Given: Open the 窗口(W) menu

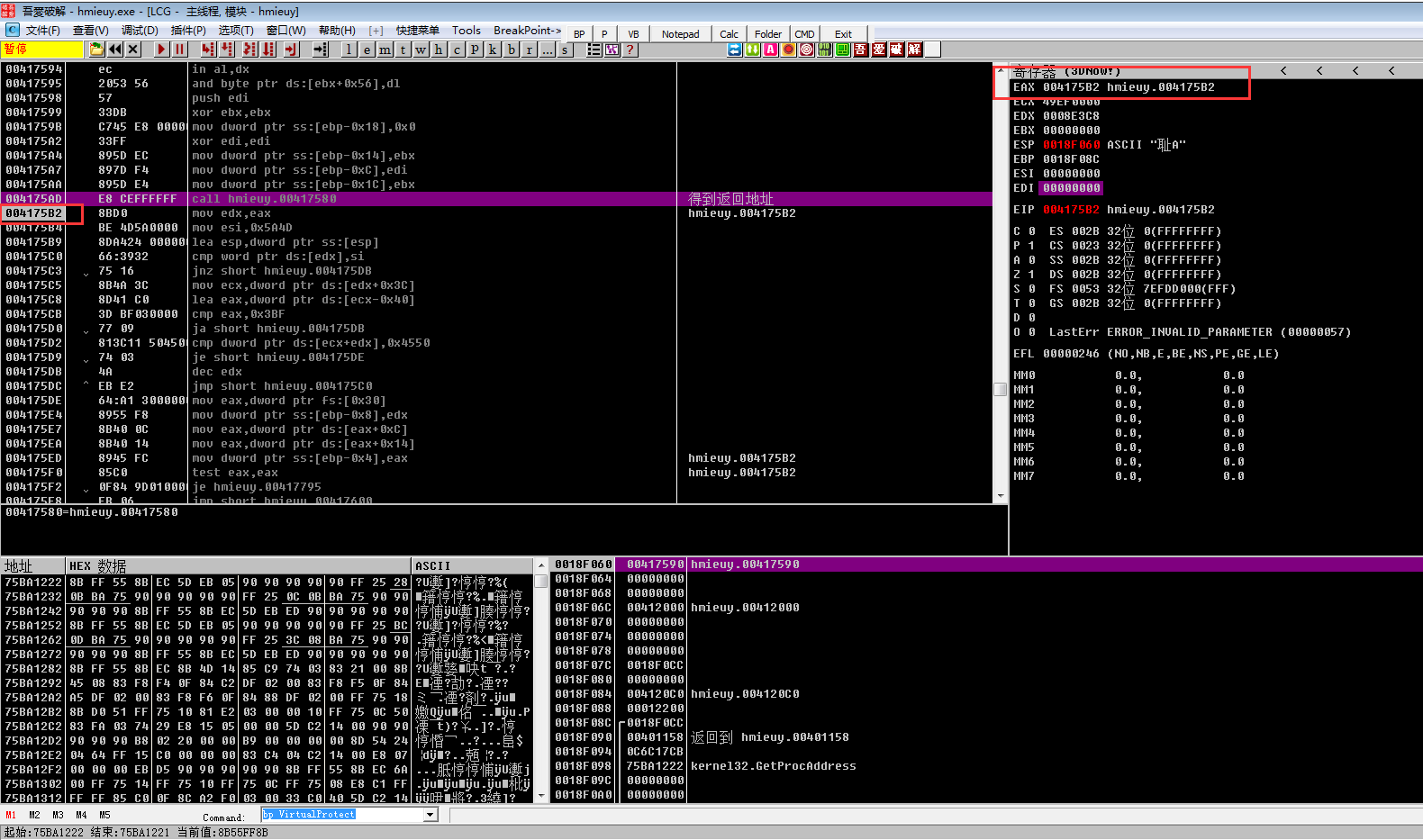Looking at the screenshot, I should [x=286, y=31].
